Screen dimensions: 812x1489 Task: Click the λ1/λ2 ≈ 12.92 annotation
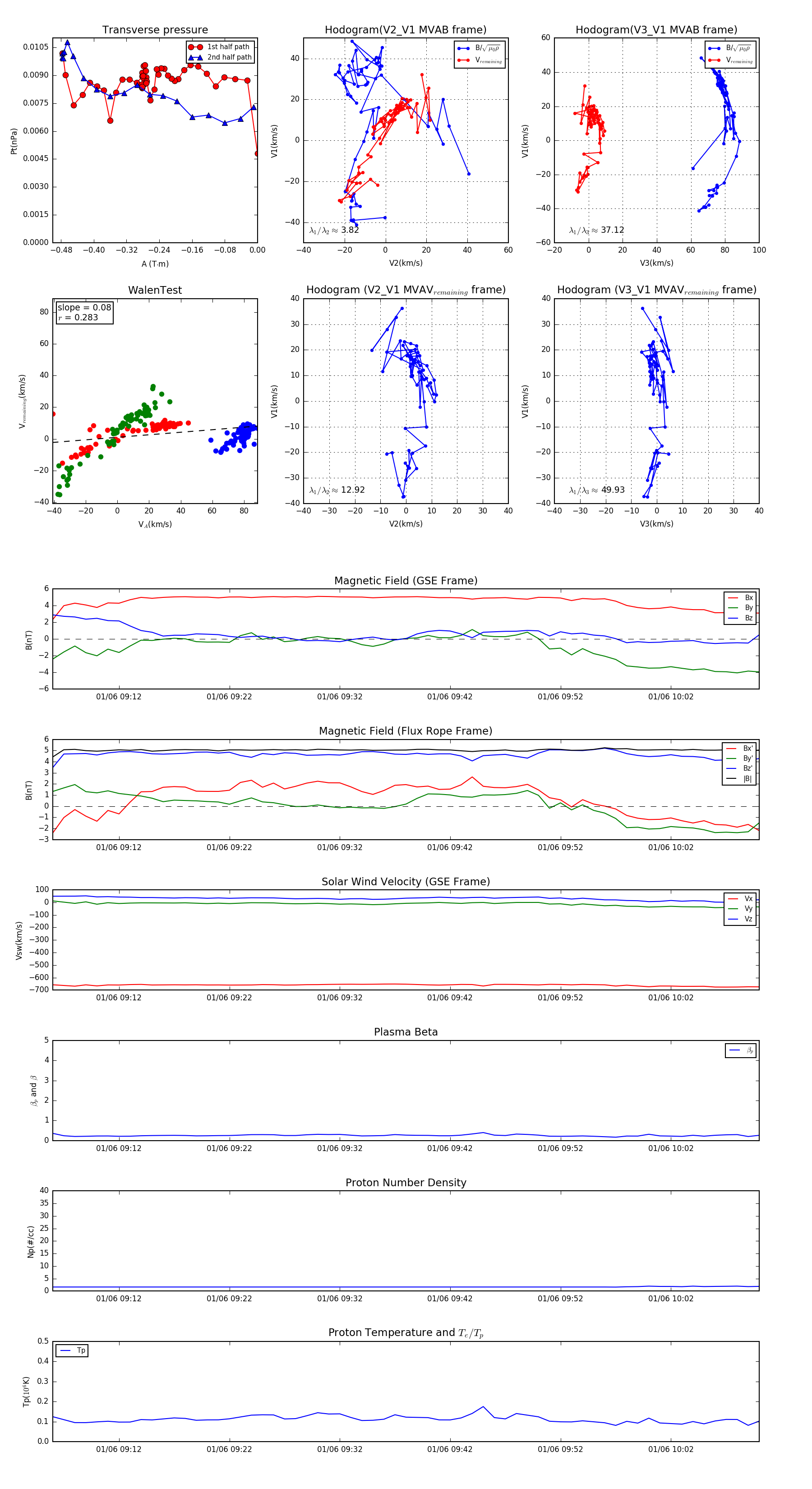click(337, 490)
